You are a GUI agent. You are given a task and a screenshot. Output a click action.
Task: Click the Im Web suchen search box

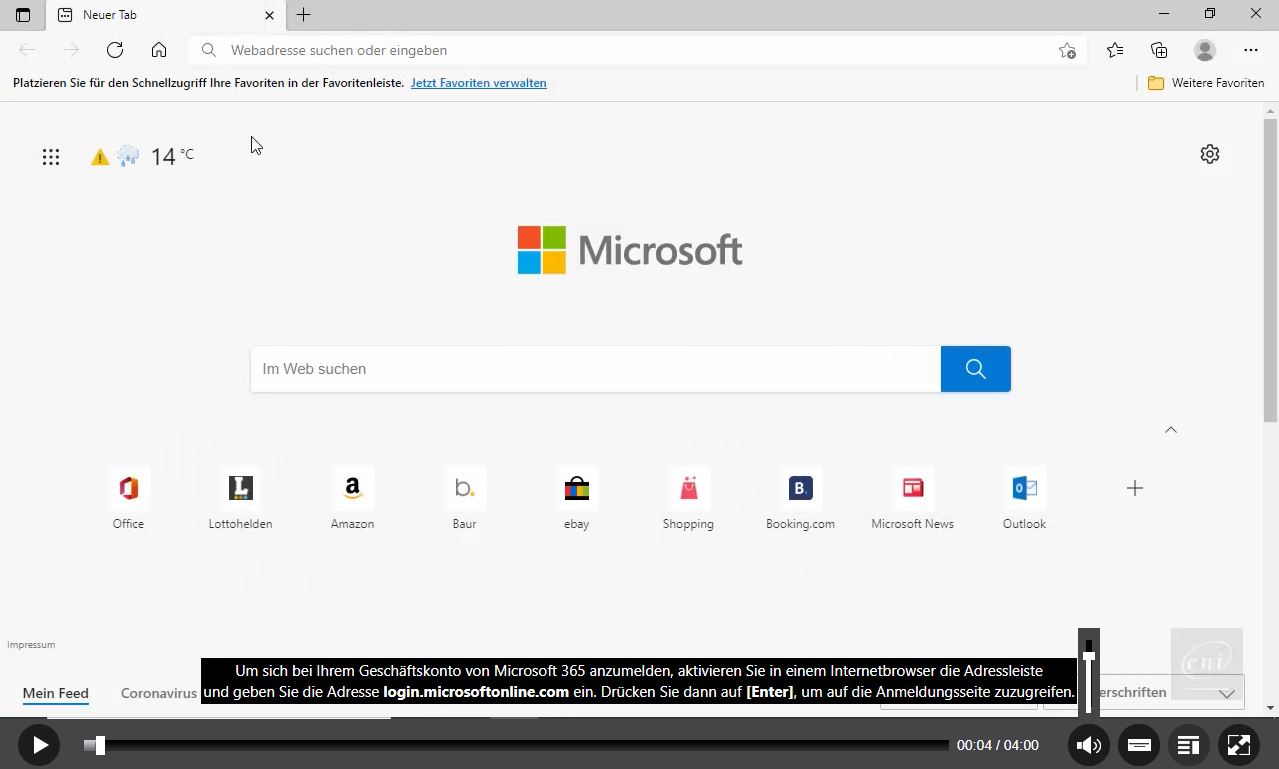coord(596,369)
